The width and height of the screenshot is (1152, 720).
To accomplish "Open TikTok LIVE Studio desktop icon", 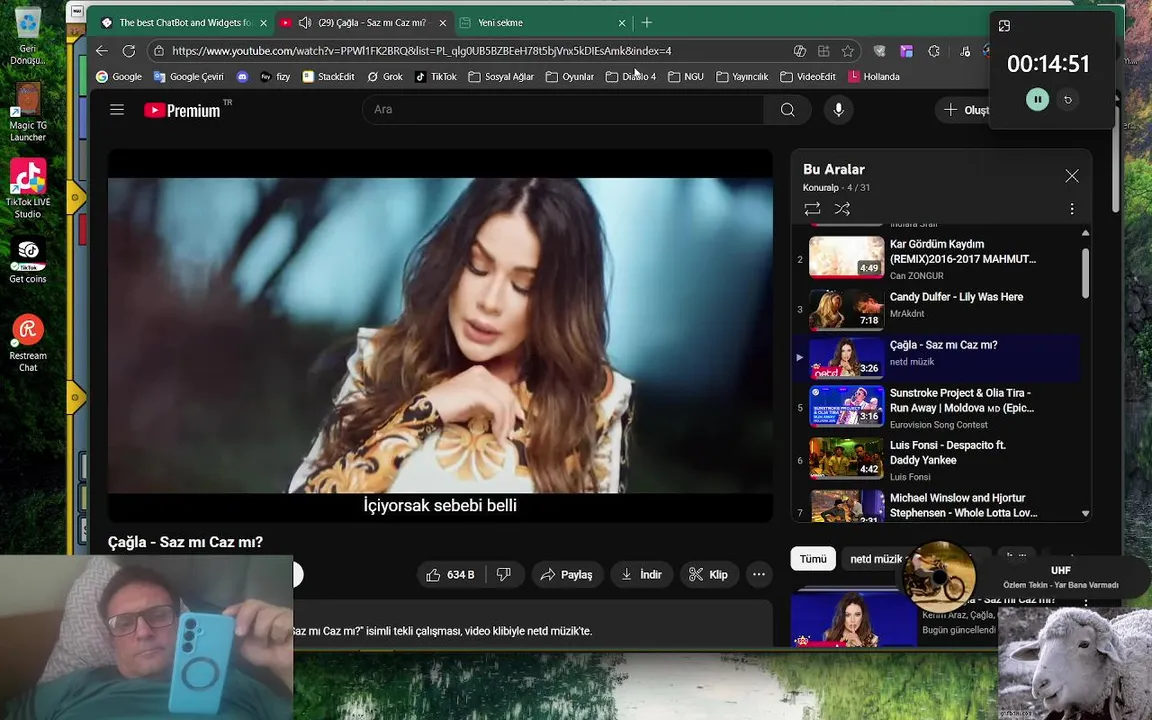I will (x=28, y=188).
